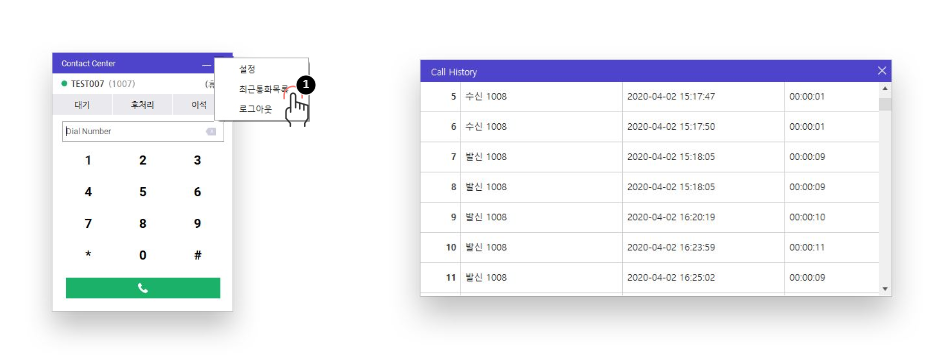
Task: Tap keypad digit 1
Action: point(88,161)
